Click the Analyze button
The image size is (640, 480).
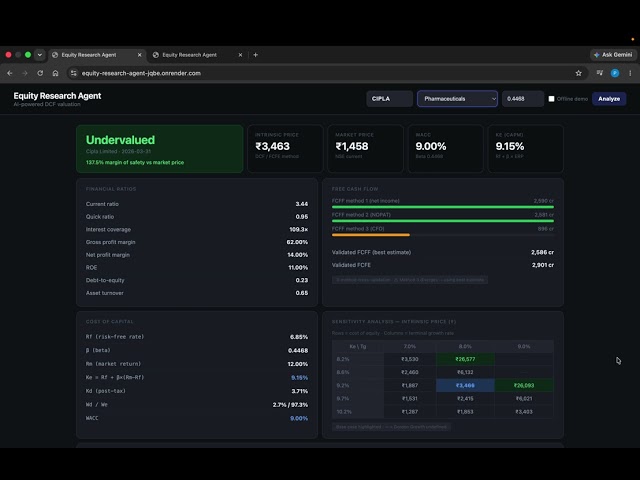coord(609,99)
